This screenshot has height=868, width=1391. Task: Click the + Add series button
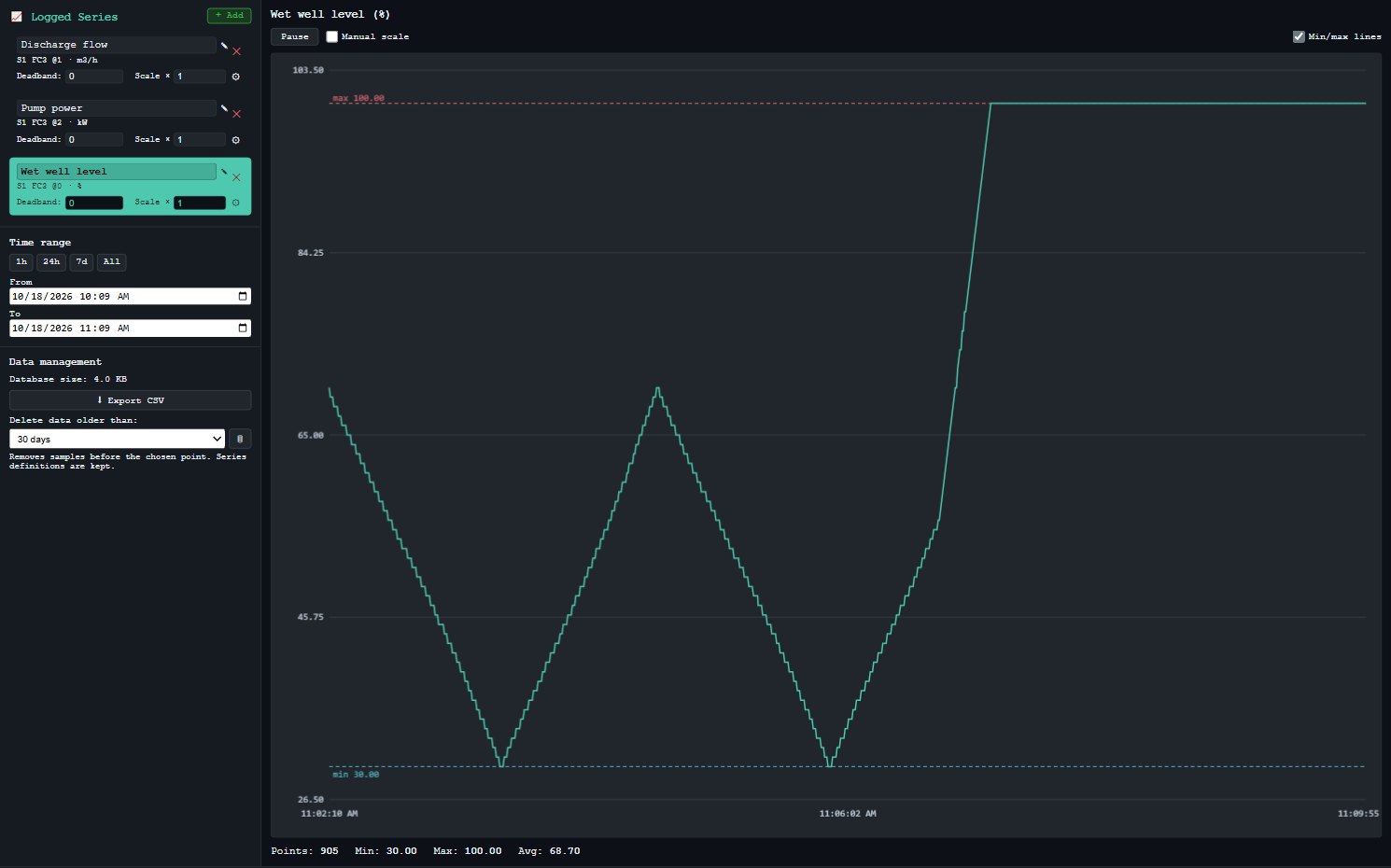click(x=229, y=15)
